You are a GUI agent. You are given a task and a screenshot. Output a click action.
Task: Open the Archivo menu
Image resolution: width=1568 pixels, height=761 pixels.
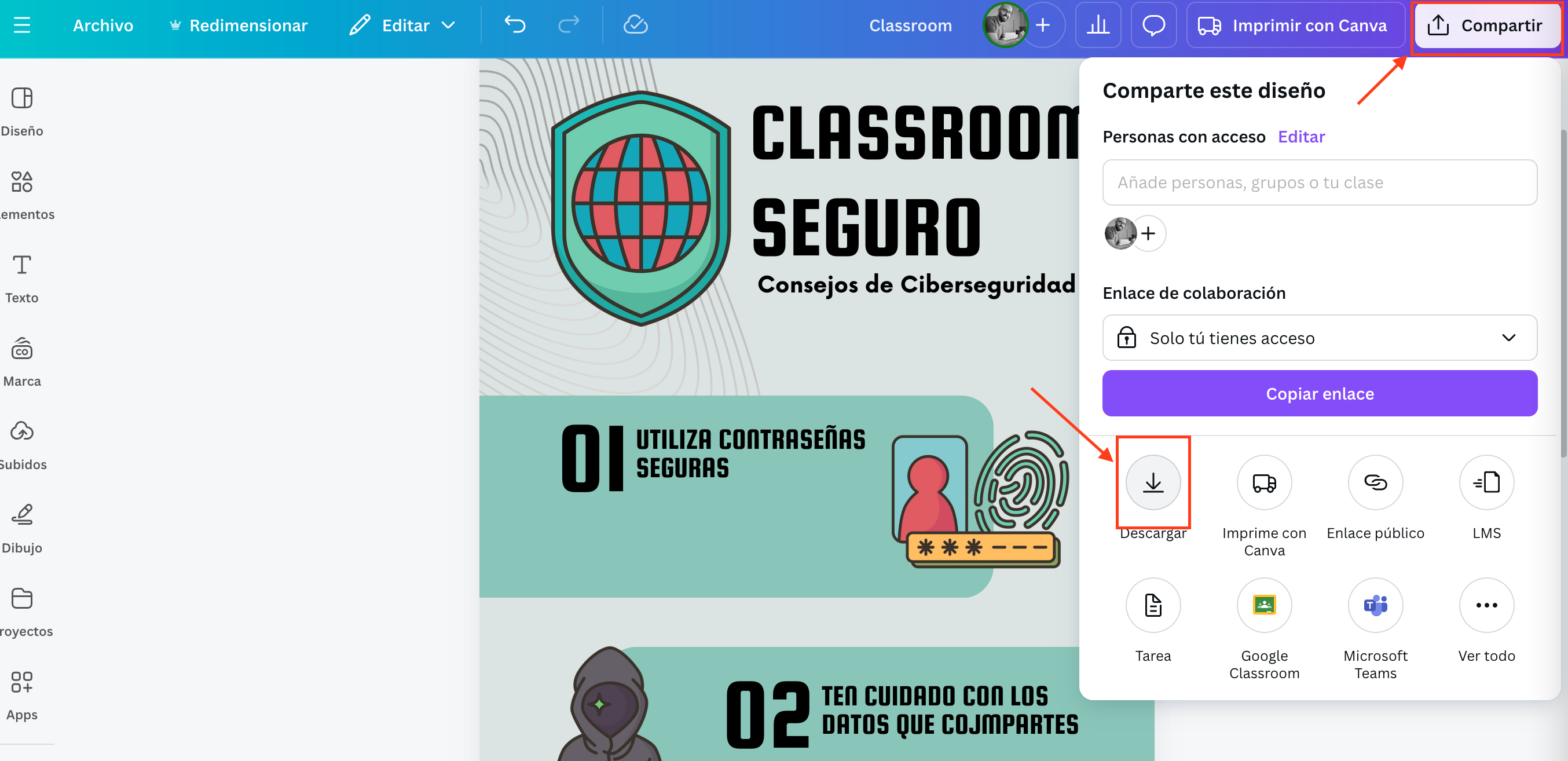103,25
